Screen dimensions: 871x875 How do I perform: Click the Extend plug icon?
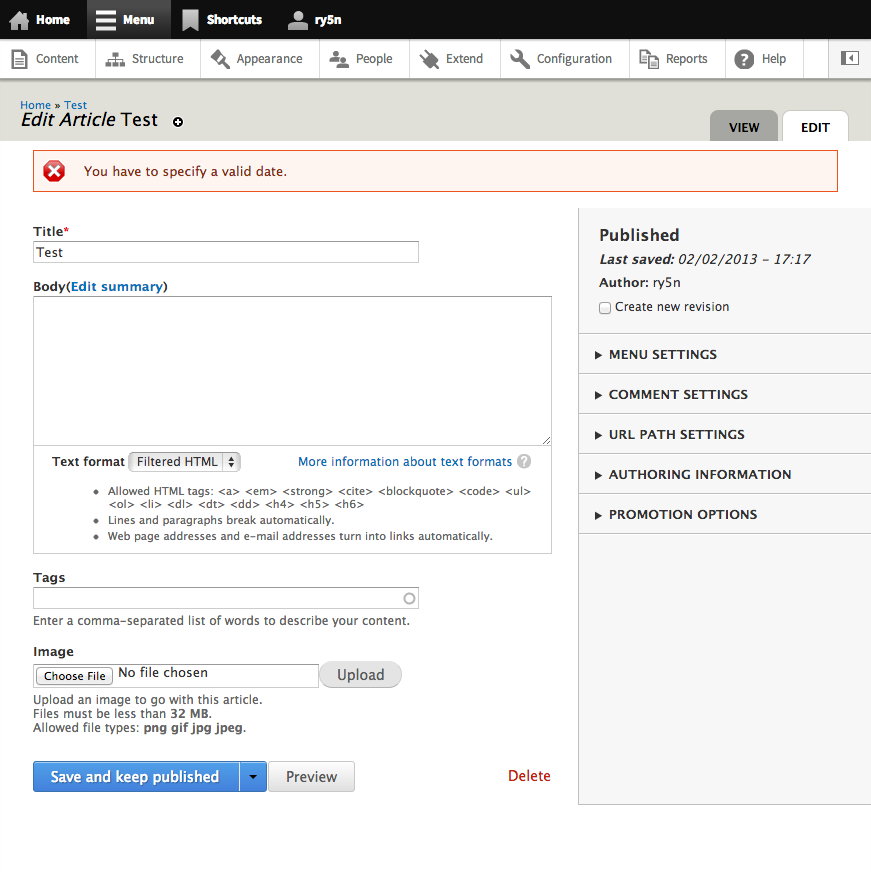click(430, 59)
